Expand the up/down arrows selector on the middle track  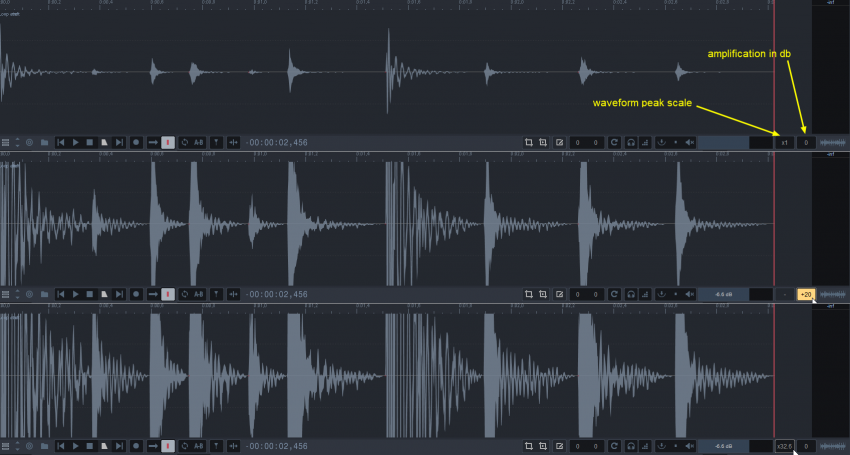18,295
